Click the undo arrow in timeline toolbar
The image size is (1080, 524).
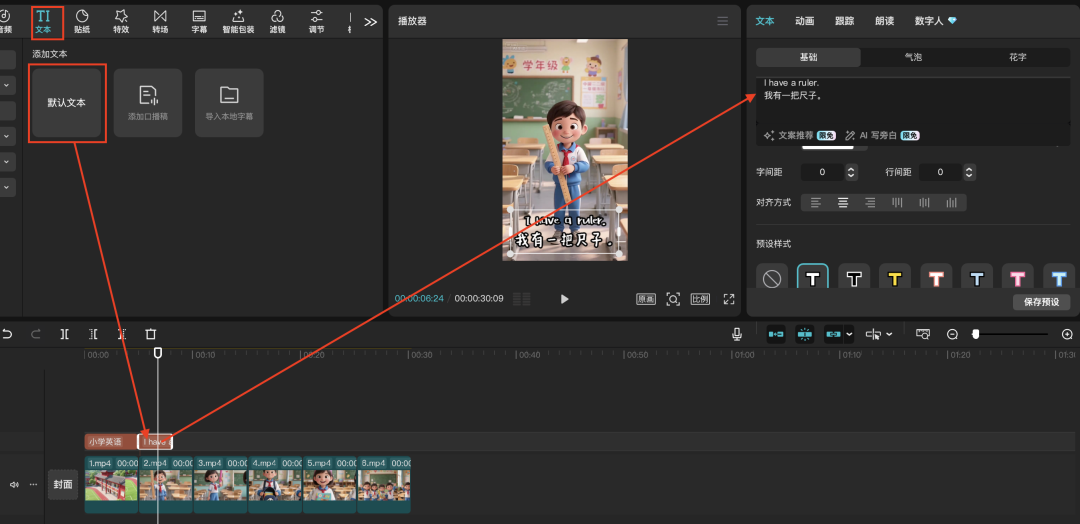click(8, 334)
